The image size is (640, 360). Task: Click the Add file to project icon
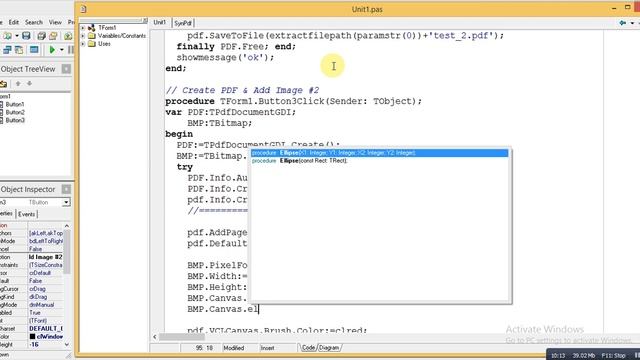[68, 36]
